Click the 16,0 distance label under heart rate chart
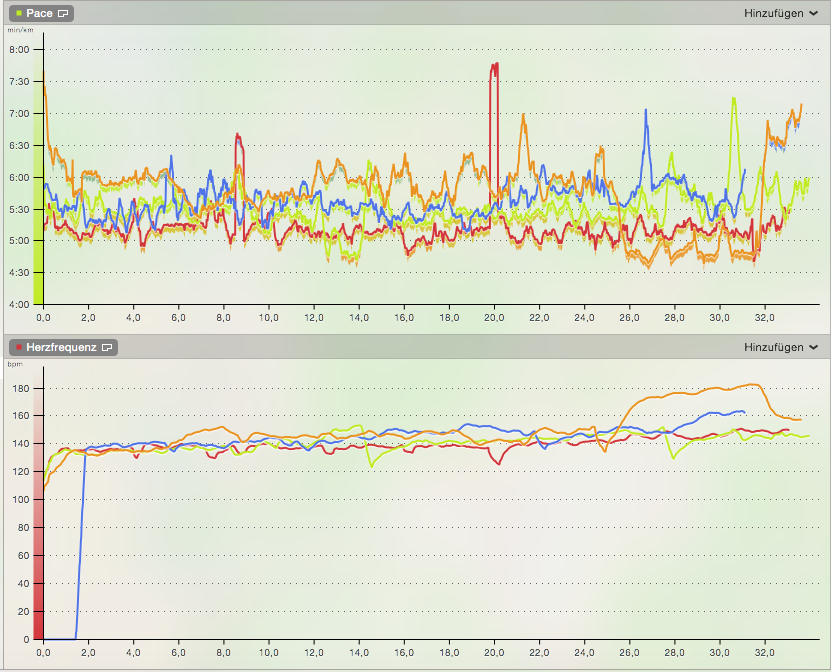 pyautogui.click(x=404, y=652)
